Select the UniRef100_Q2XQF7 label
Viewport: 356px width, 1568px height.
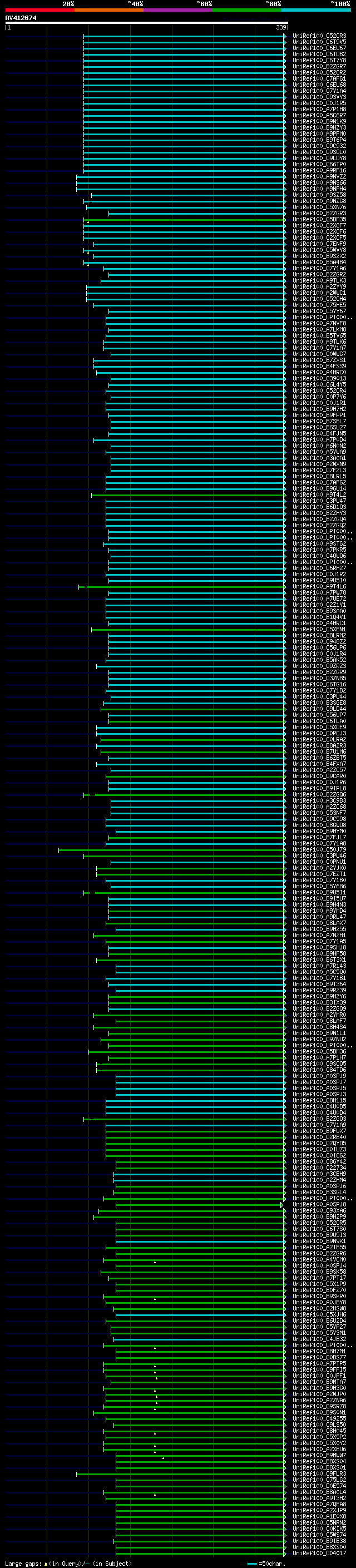click(x=319, y=225)
